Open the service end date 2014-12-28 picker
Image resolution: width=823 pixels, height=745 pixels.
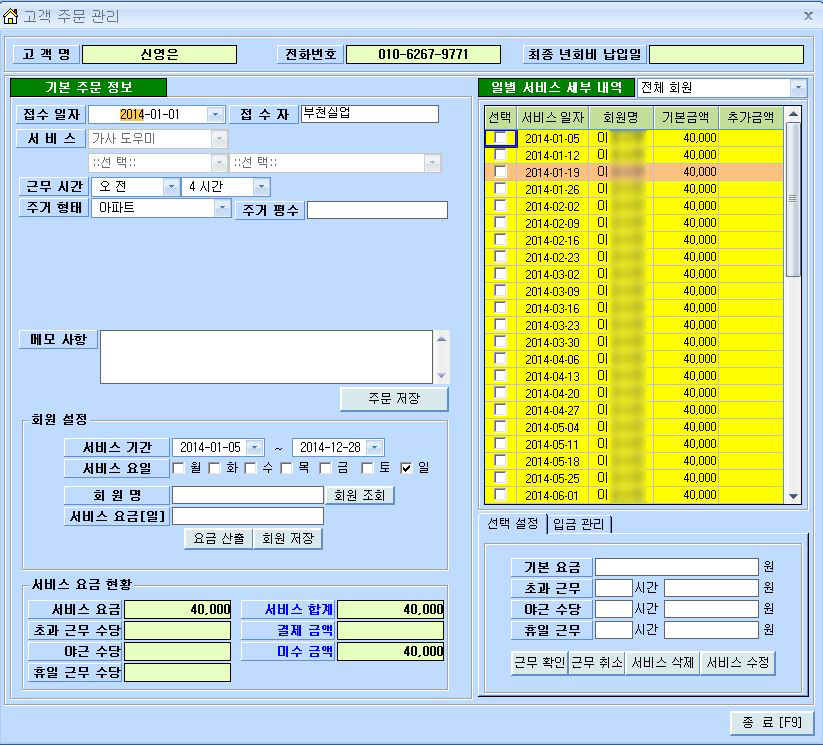[375, 448]
